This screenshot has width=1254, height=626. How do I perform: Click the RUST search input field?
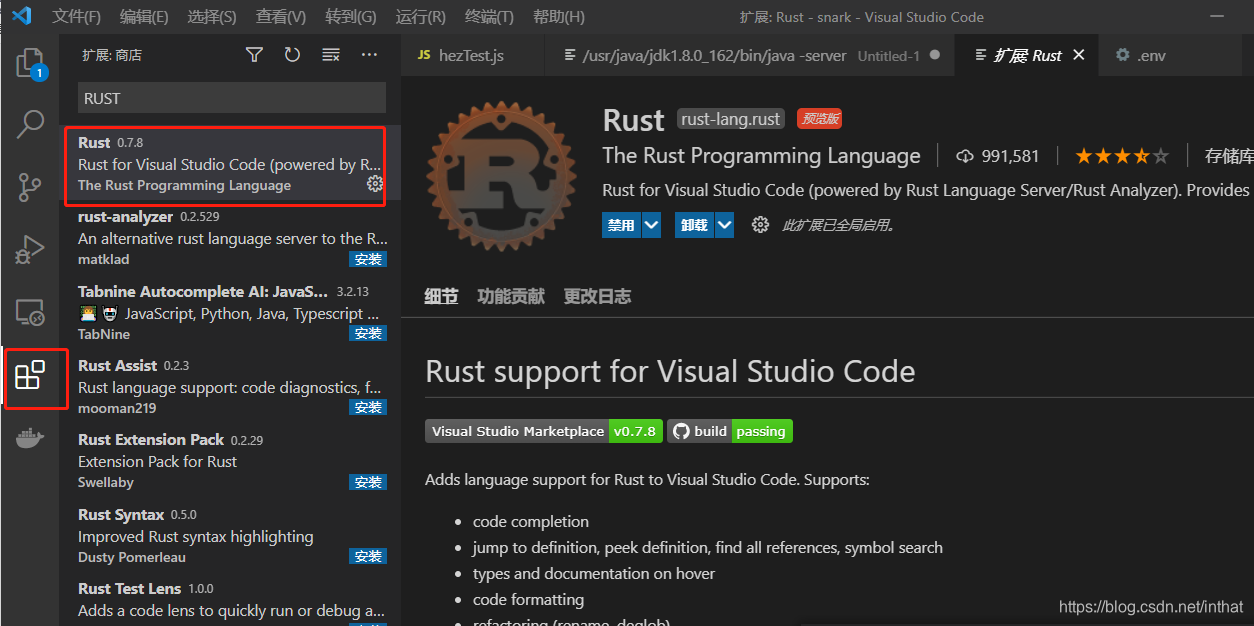pyautogui.click(x=231, y=97)
